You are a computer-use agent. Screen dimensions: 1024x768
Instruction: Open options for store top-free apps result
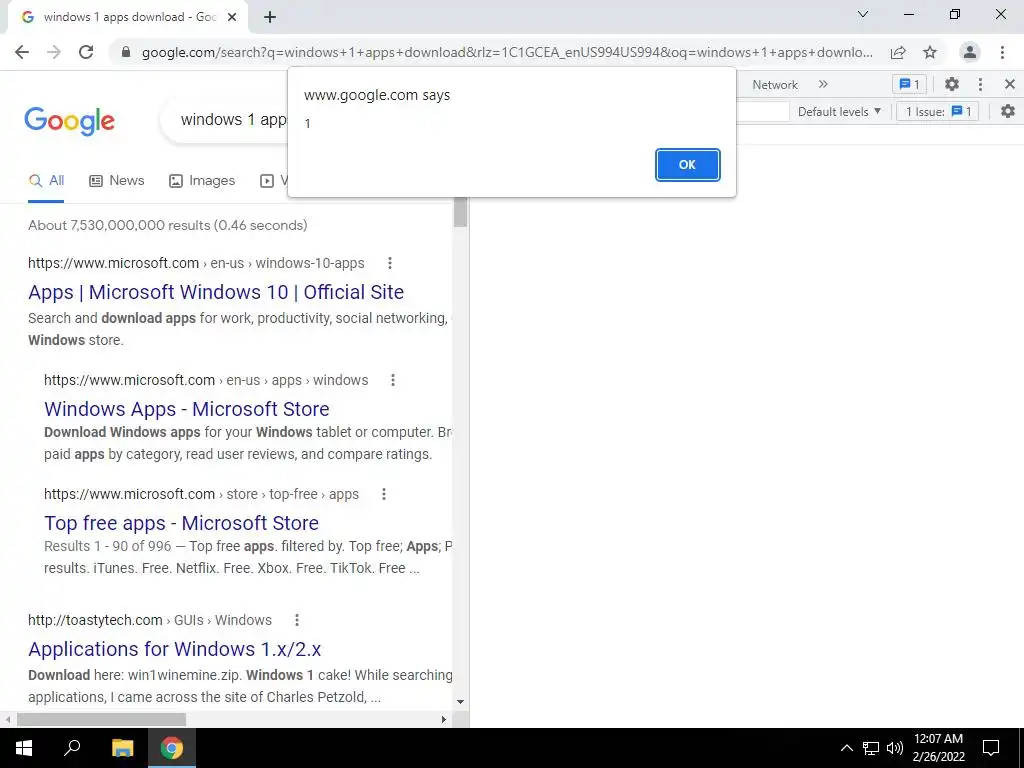(x=384, y=494)
